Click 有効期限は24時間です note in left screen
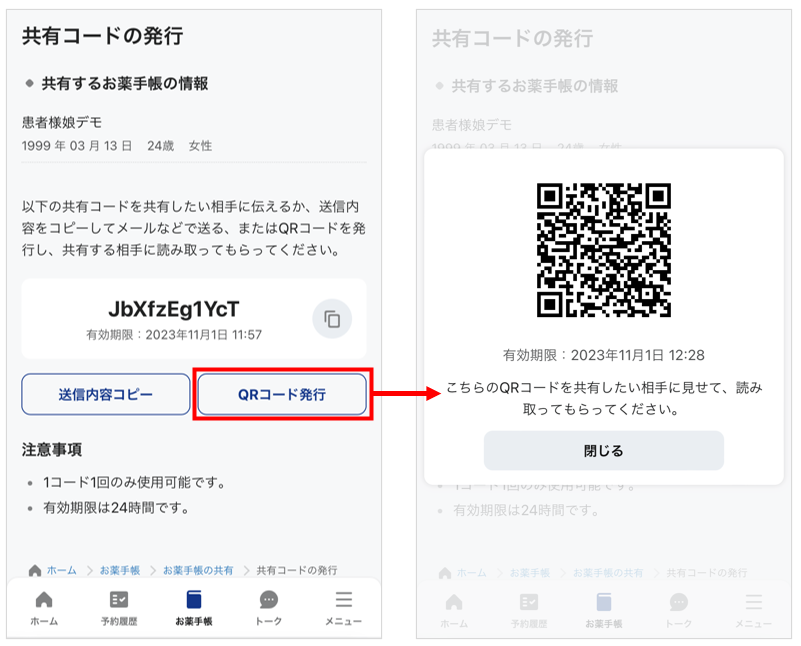Screen dimensions: 801x646 pos(116,508)
